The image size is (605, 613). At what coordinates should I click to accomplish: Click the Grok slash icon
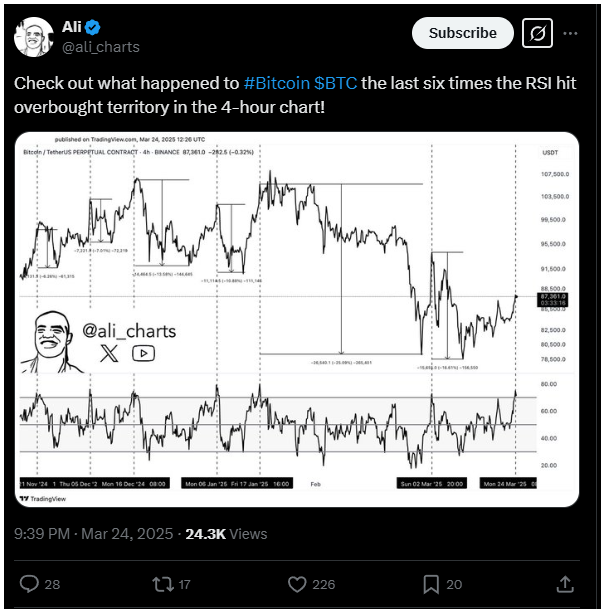pos(538,33)
